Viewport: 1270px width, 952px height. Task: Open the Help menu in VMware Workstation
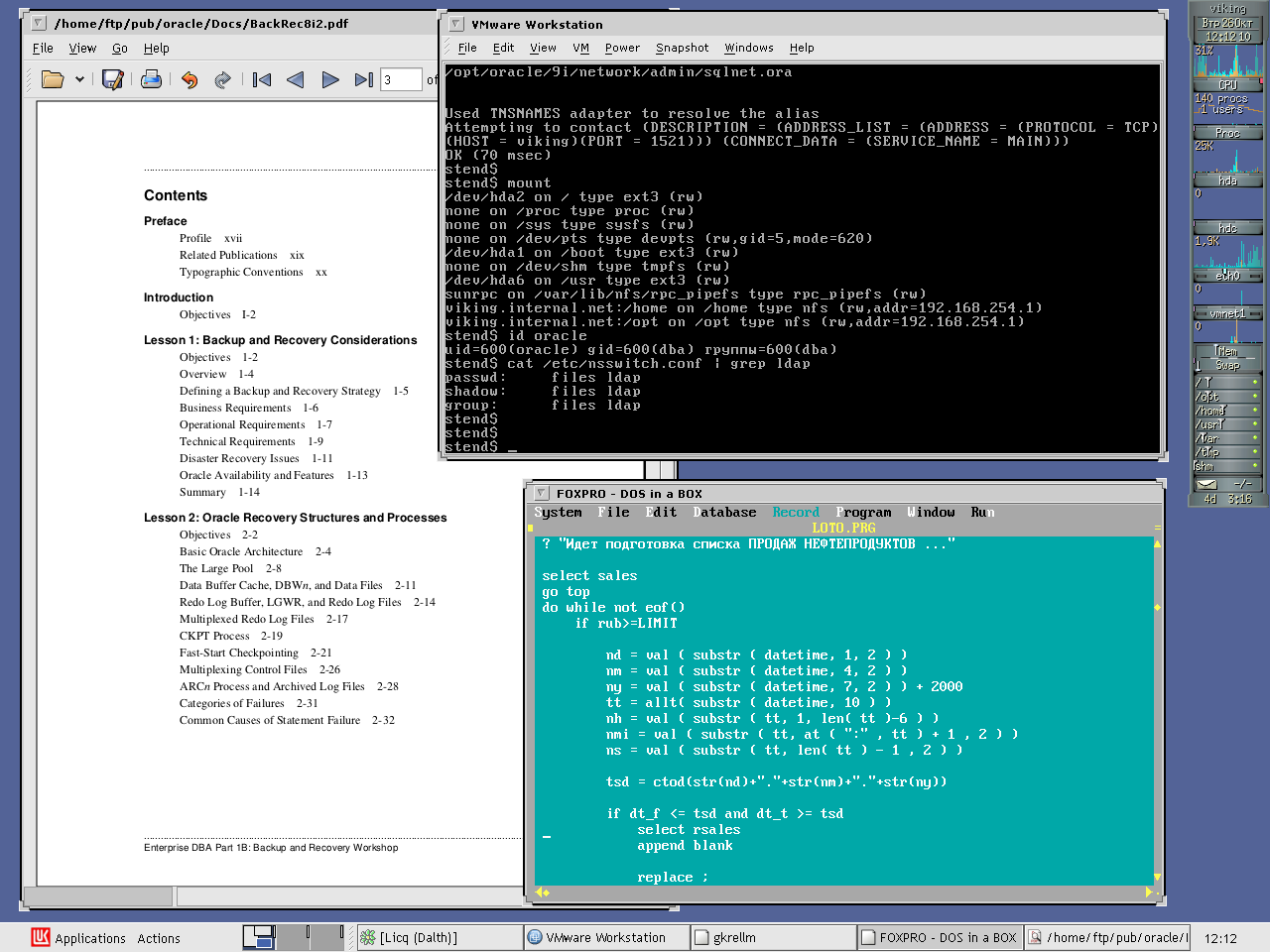[x=802, y=48]
